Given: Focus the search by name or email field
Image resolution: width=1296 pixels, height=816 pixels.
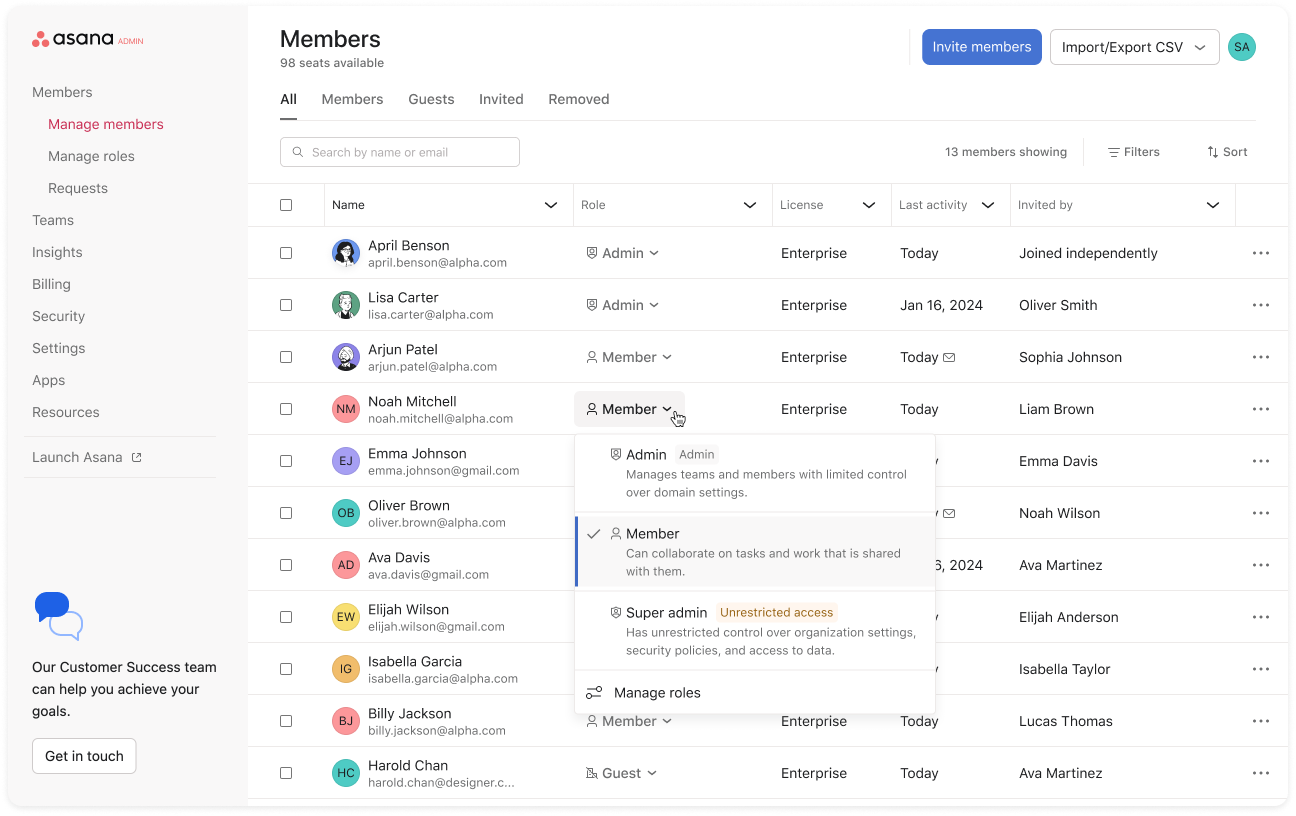Looking at the screenshot, I should pyautogui.click(x=400, y=152).
